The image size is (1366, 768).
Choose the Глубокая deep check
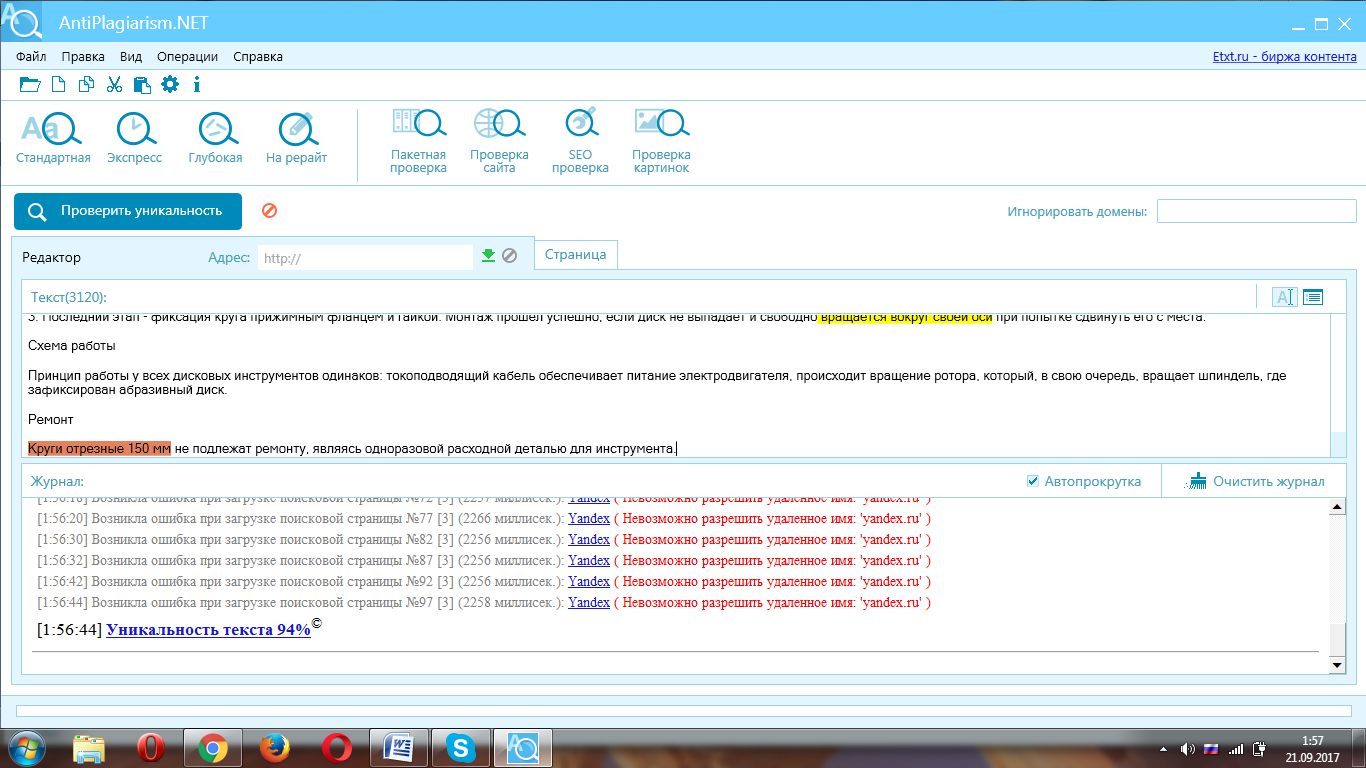pyautogui.click(x=215, y=137)
